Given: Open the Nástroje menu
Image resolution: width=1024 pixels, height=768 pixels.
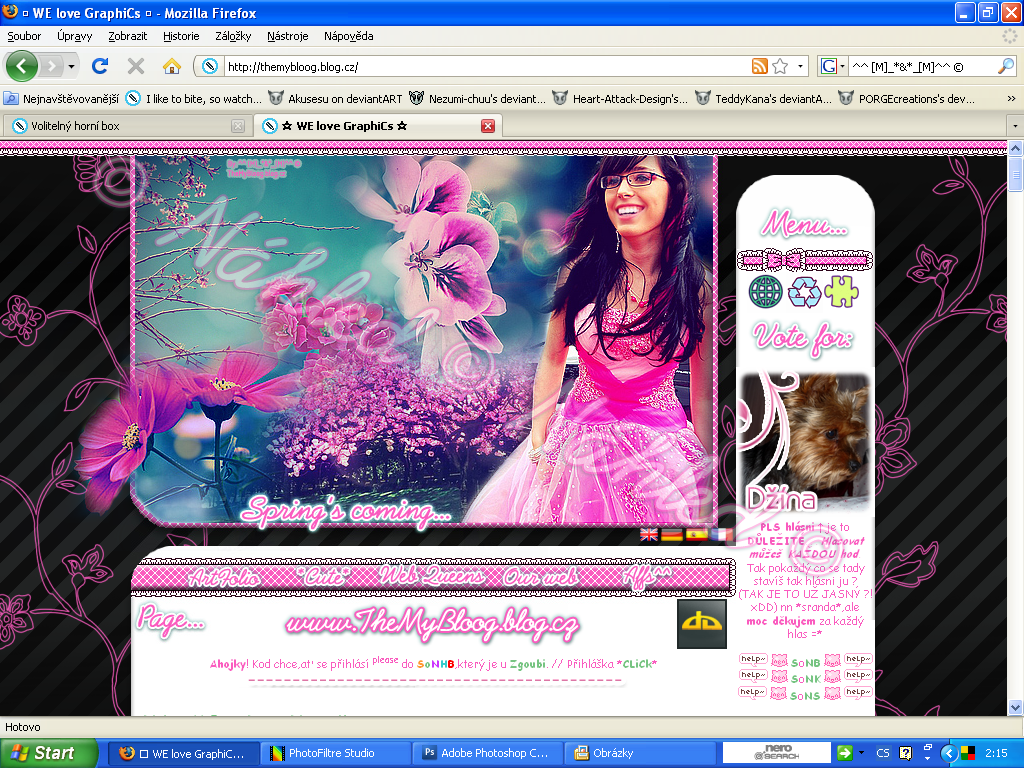Looking at the screenshot, I should (x=287, y=36).
